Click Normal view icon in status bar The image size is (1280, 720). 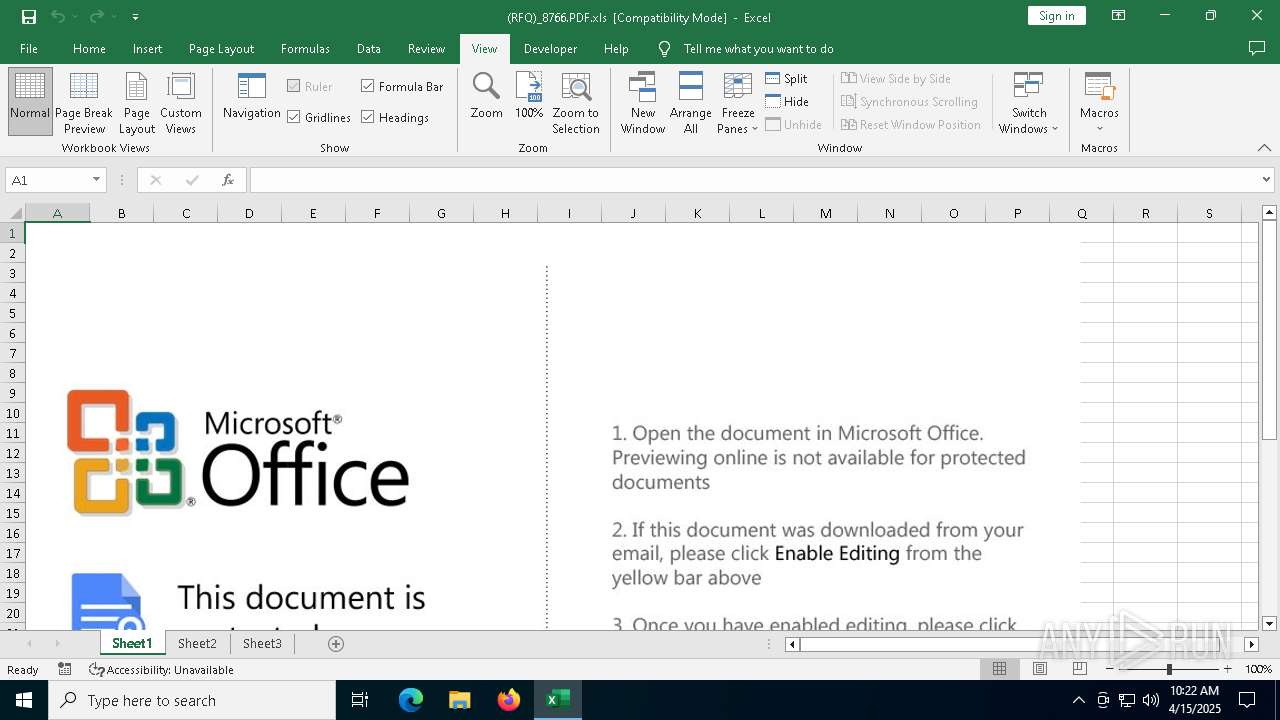point(999,669)
